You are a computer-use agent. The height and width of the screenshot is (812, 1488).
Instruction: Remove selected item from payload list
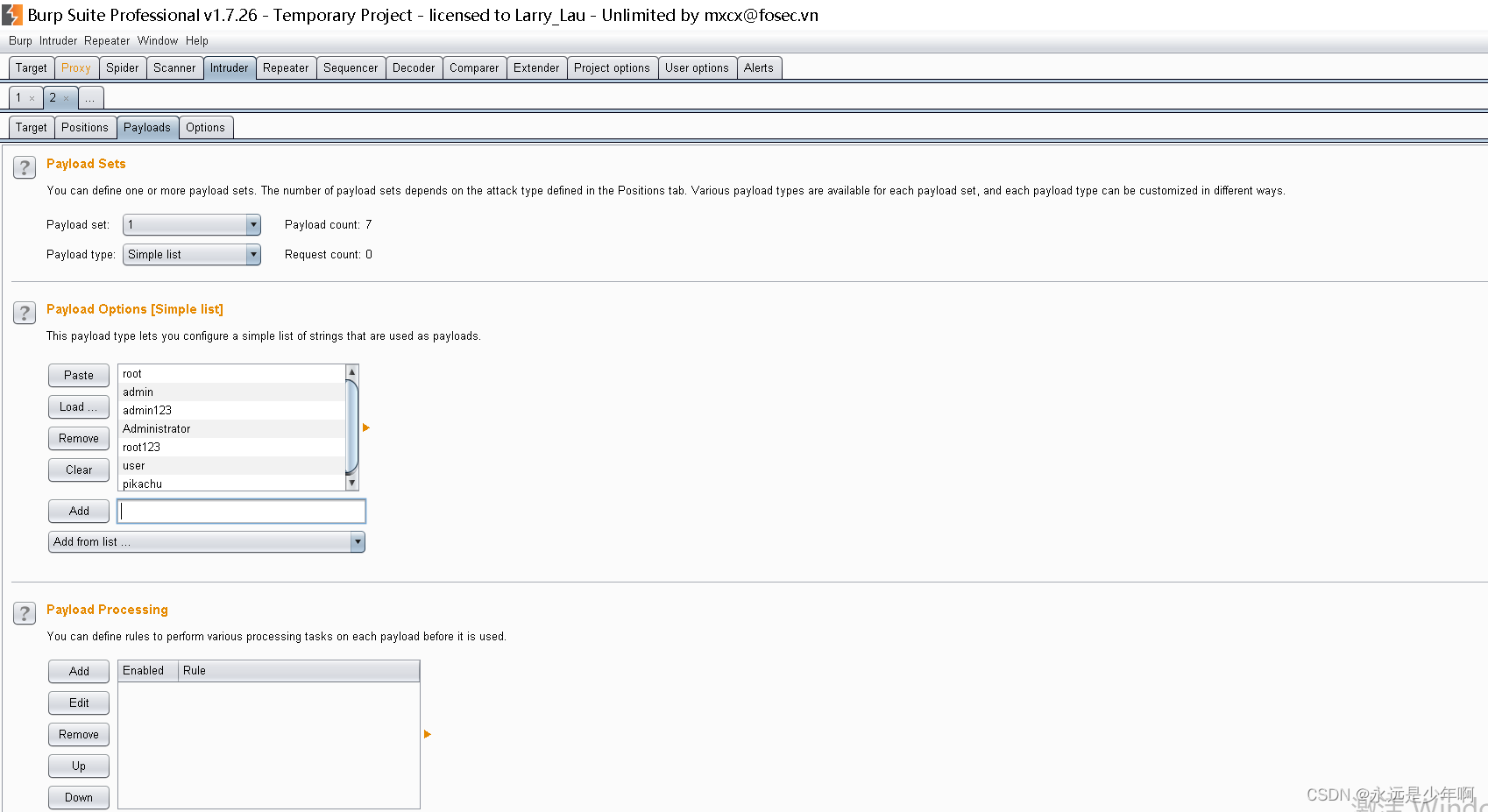coord(79,439)
